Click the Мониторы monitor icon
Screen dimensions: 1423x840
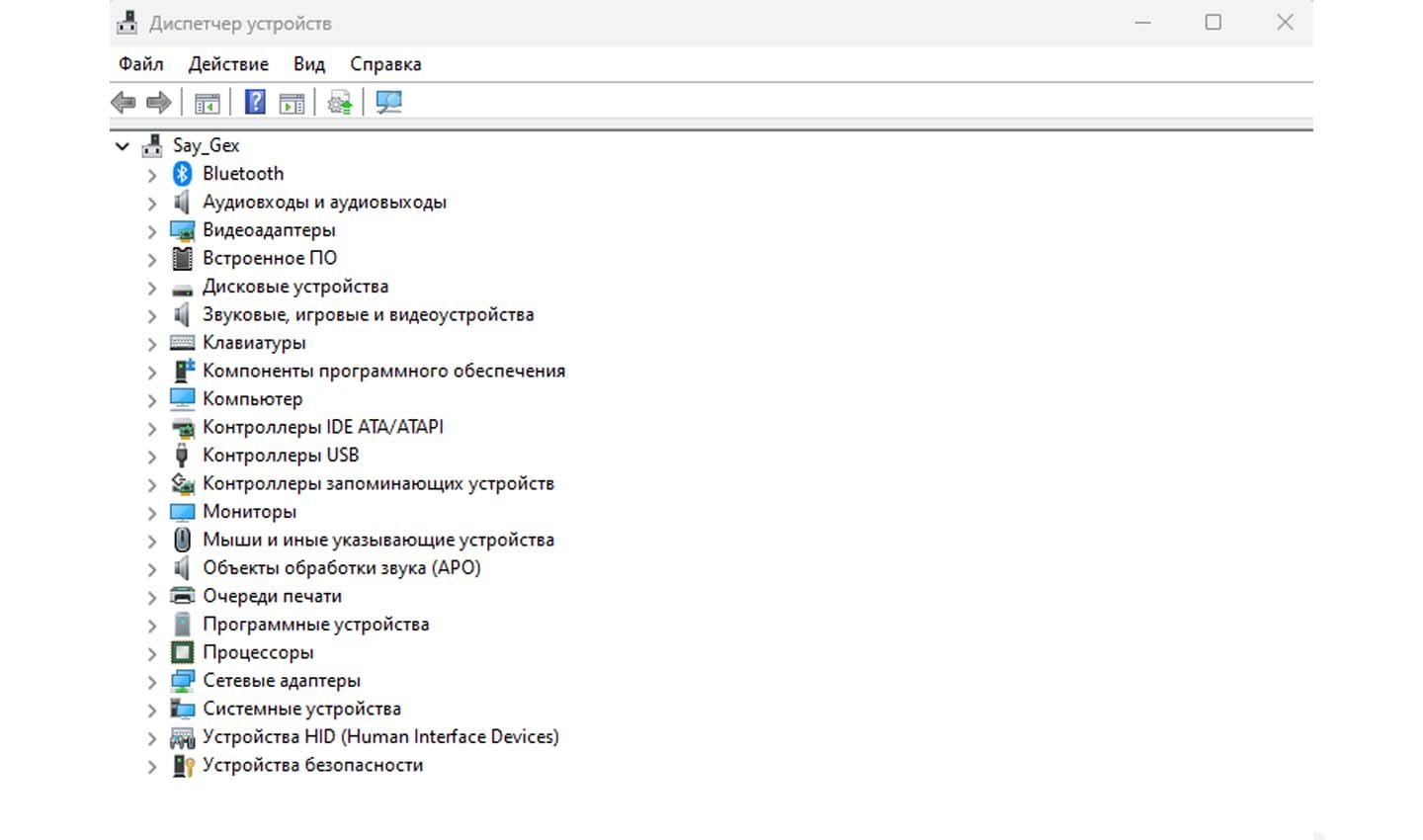pyautogui.click(x=182, y=512)
